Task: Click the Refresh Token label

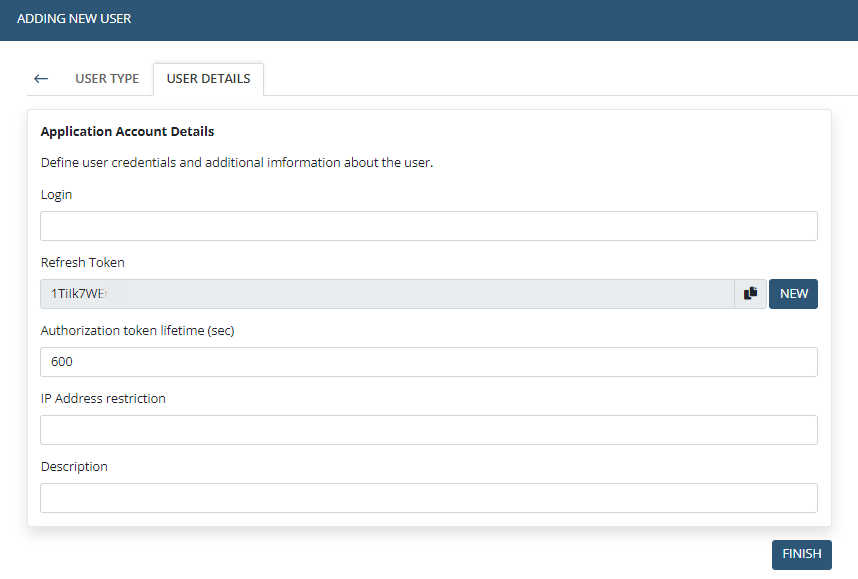Action: pos(82,263)
